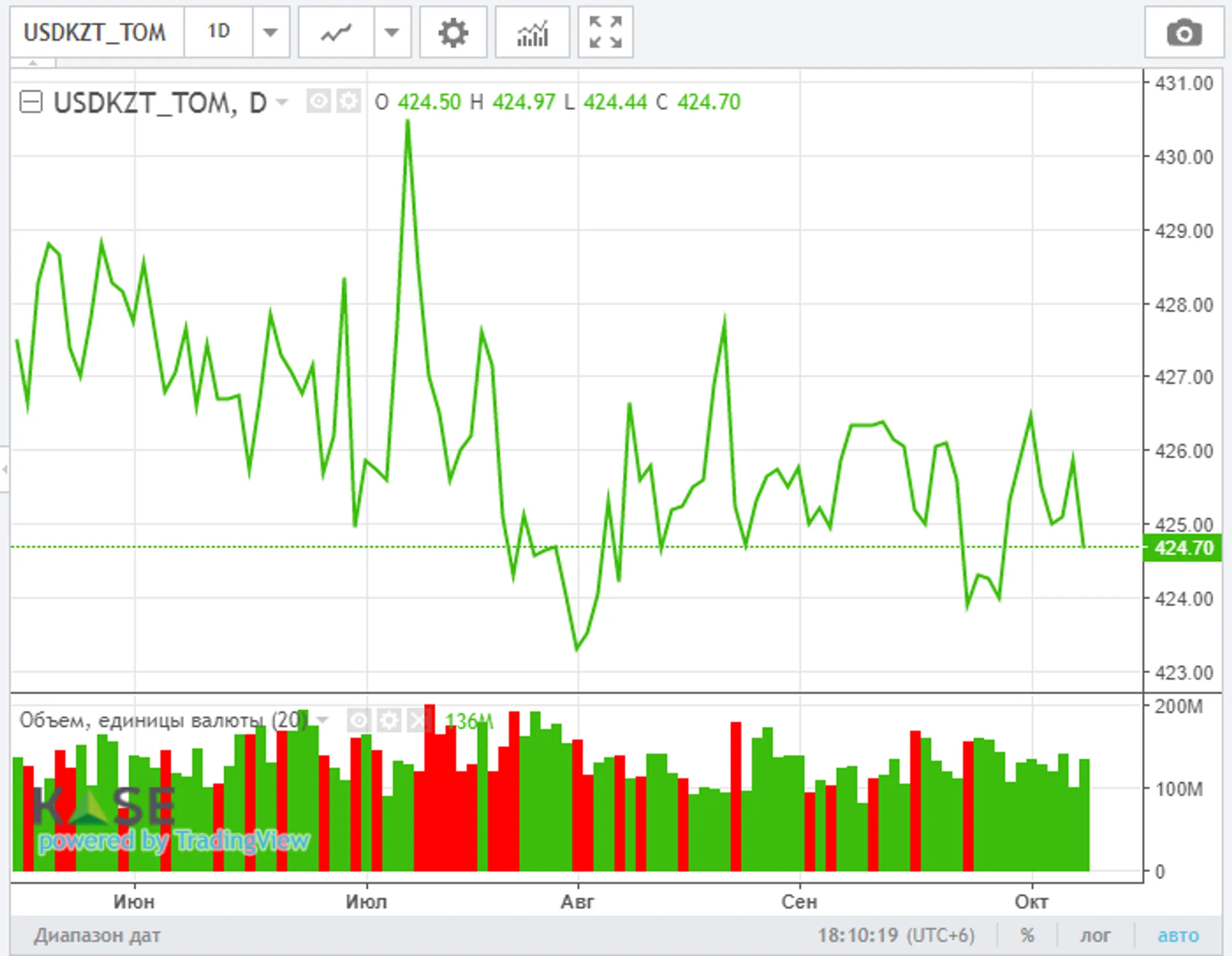Viewport: 1232px width, 956px height.
Task: Toggle visibility eye icon for volume indicator
Action: pos(359,720)
